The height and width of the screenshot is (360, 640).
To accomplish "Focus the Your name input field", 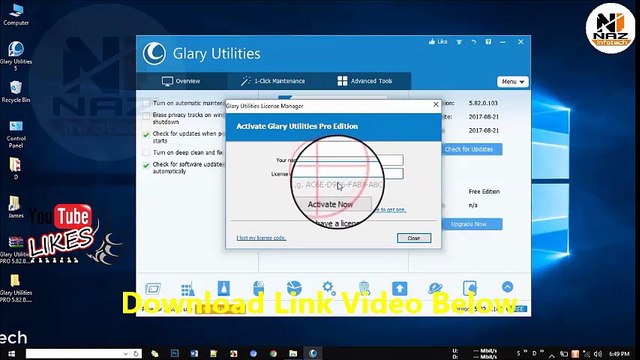I will pyautogui.click(x=349, y=160).
